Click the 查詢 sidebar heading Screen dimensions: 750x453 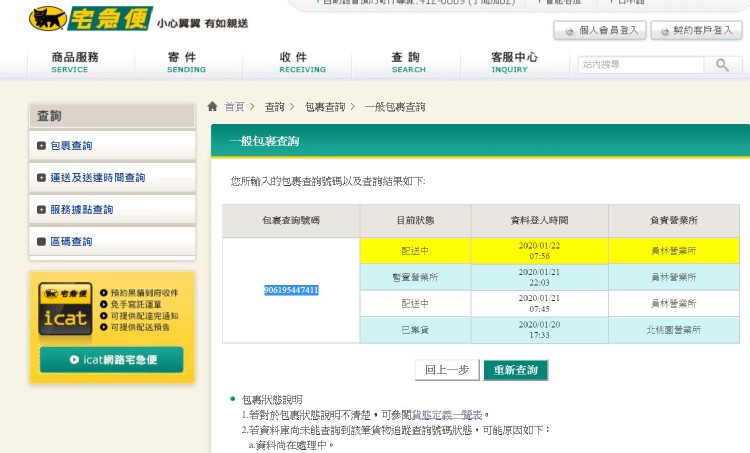click(112, 116)
